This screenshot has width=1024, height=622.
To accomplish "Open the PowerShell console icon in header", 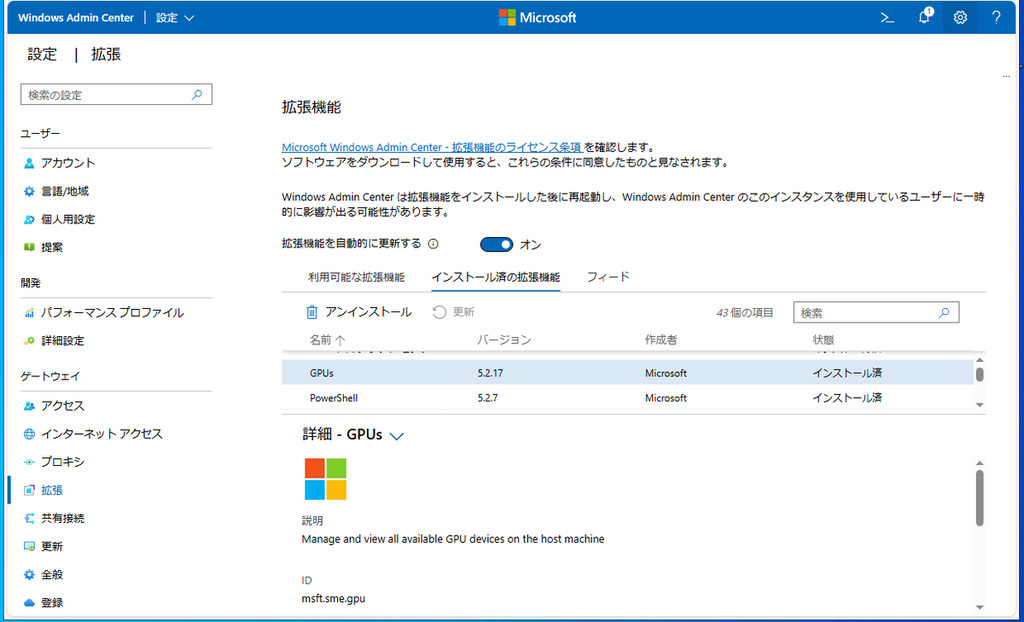I will (887, 18).
